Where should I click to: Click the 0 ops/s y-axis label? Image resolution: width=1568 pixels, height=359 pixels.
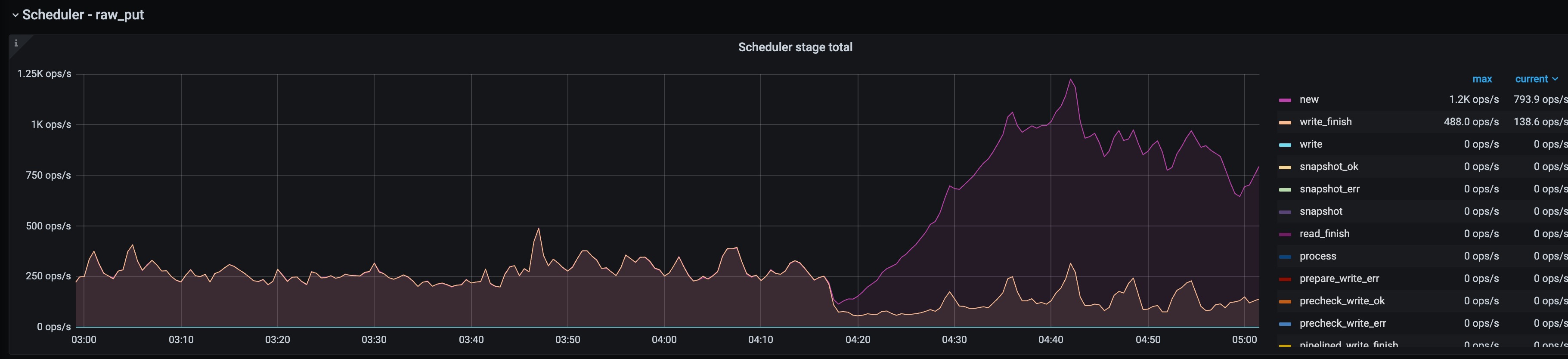click(53, 327)
